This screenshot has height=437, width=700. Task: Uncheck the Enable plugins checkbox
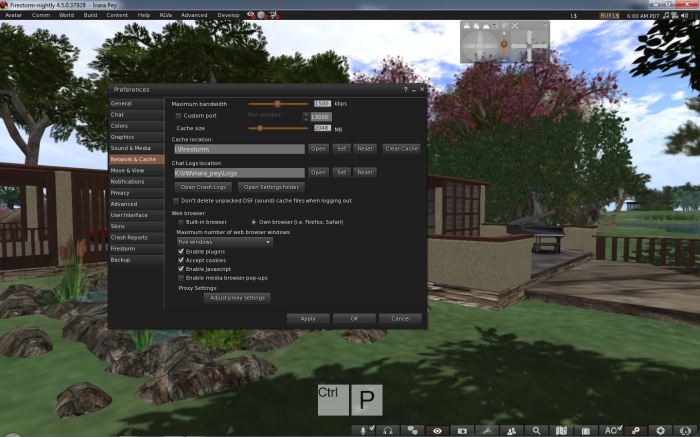(x=181, y=252)
